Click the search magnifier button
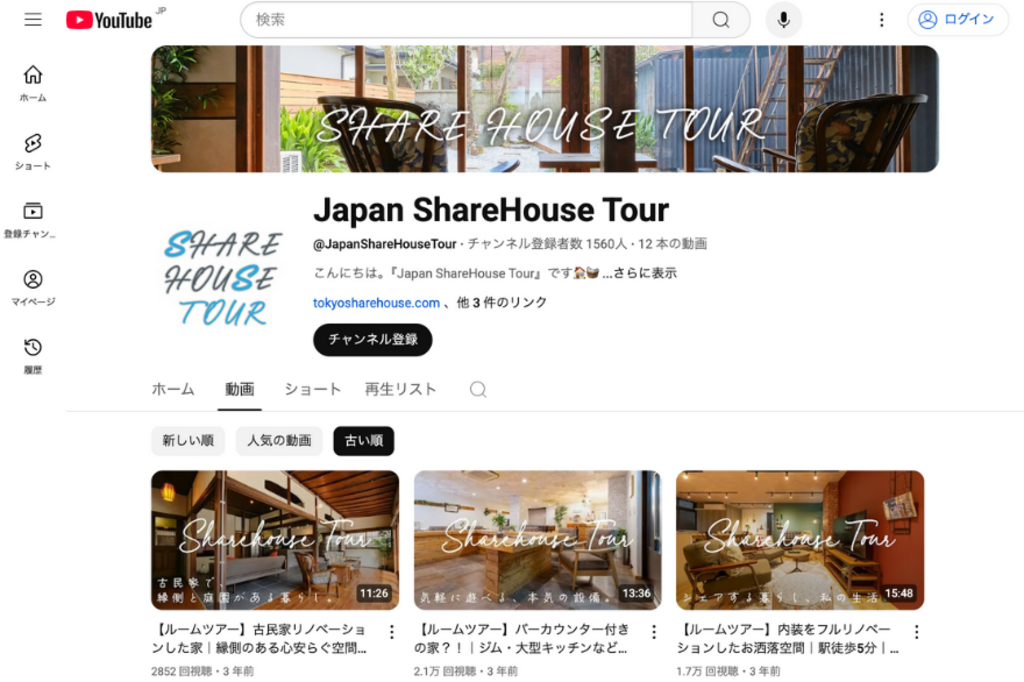 pos(721,20)
